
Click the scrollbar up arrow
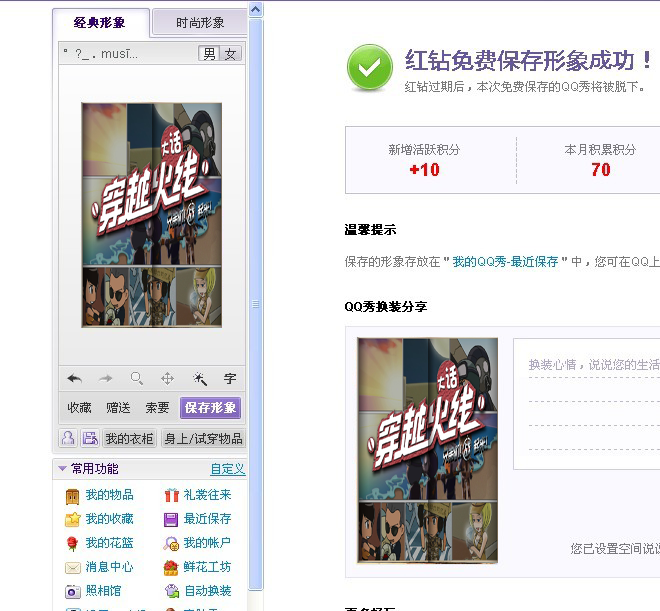pos(255,9)
